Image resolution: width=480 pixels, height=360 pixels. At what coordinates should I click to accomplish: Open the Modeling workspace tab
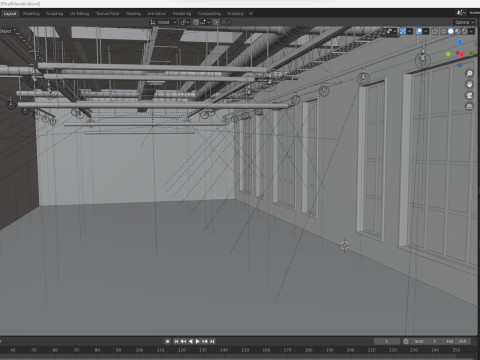point(31,14)
